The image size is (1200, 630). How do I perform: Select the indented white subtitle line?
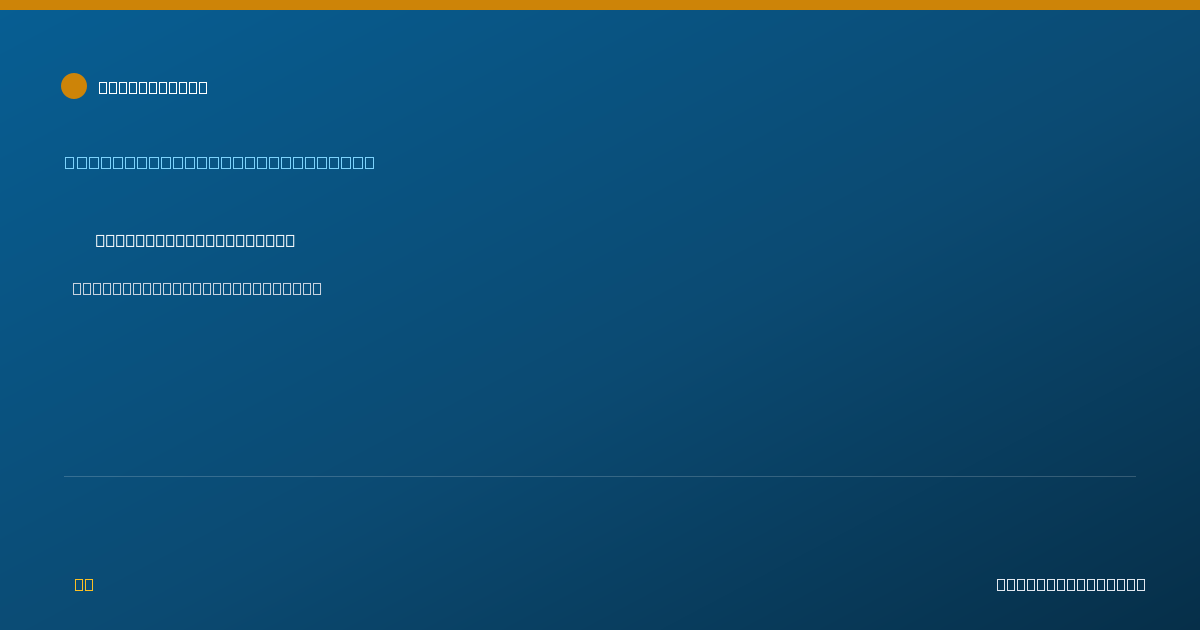click(195, 240)
